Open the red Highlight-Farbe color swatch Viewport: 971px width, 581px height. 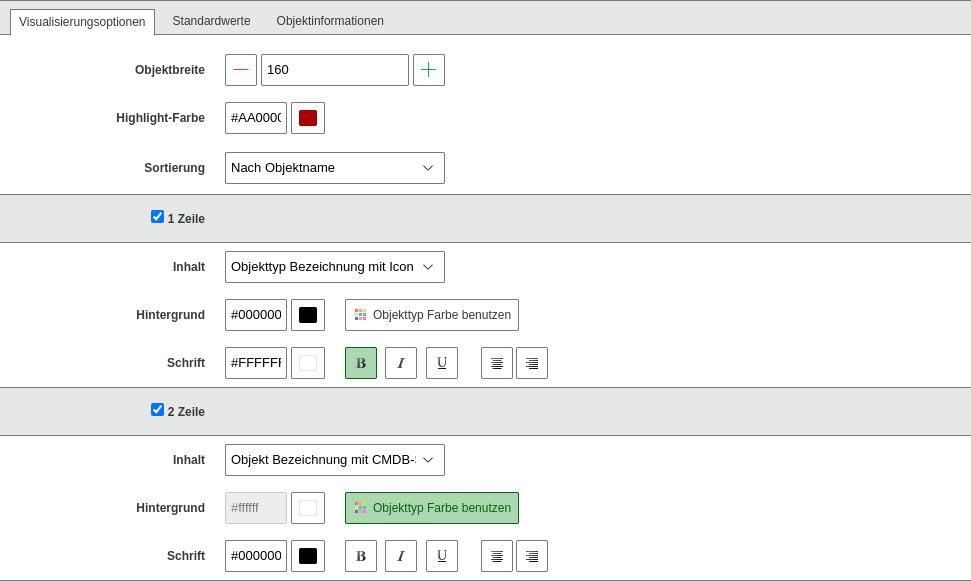[x=308, y=118]
